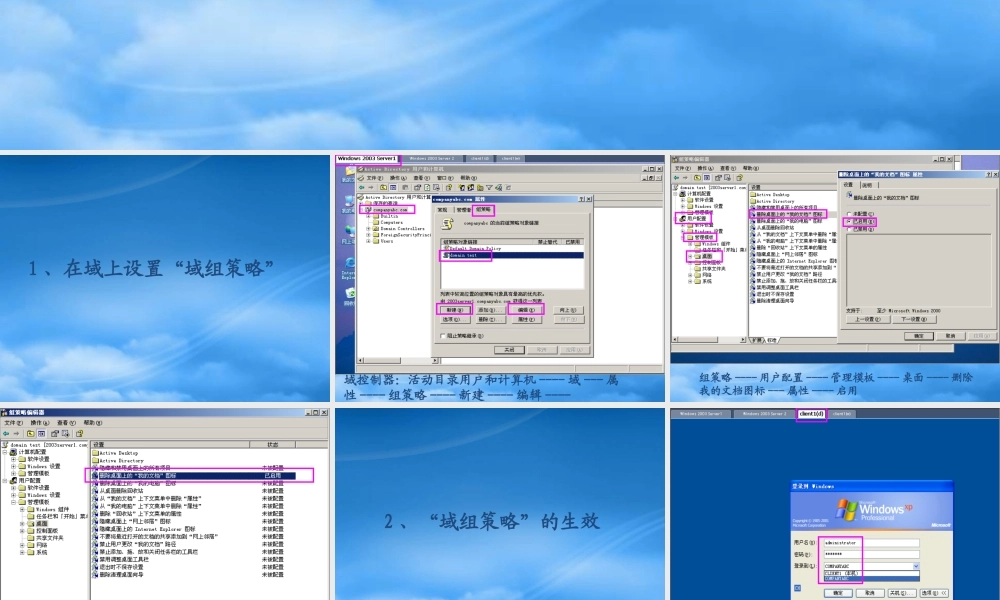Click horizontal scrollbar under Active Directory tree pane
Viewport: 1000px width, 600px height.
pyautogui.click(x=395, y=360)
